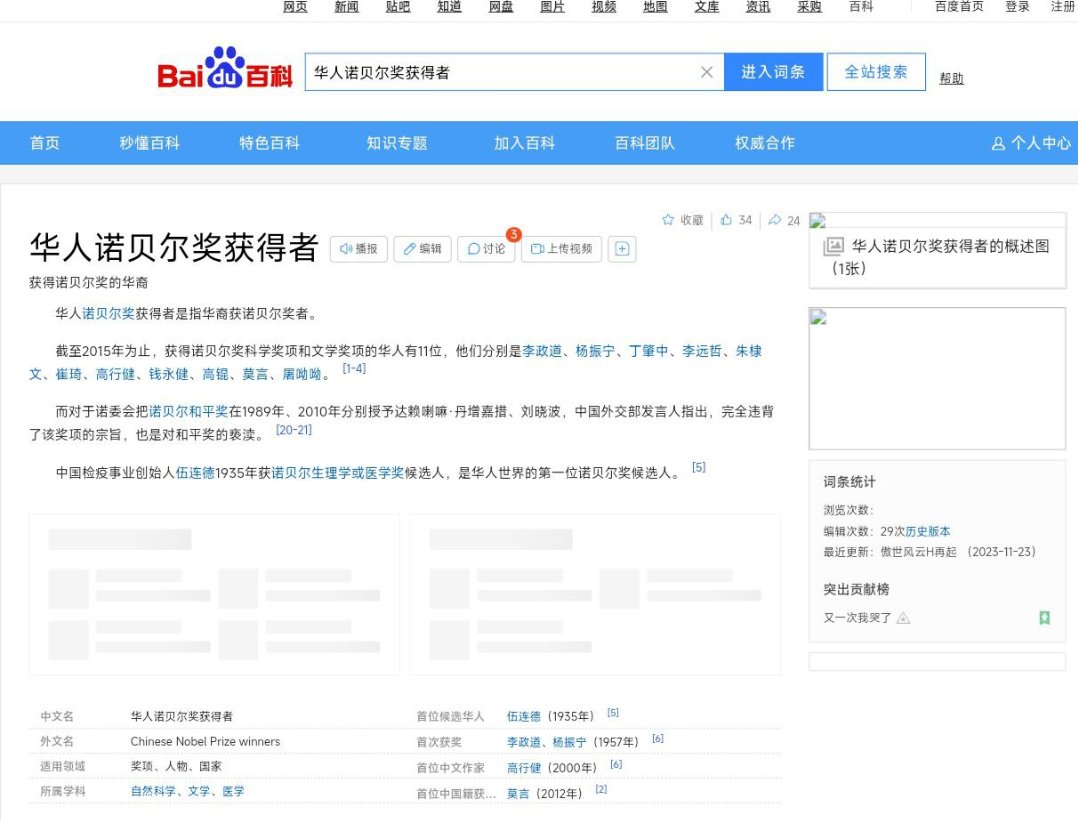Click the 进入词条 button
The width and height of the screenshot is (1078, 821).
click(773, 72)
